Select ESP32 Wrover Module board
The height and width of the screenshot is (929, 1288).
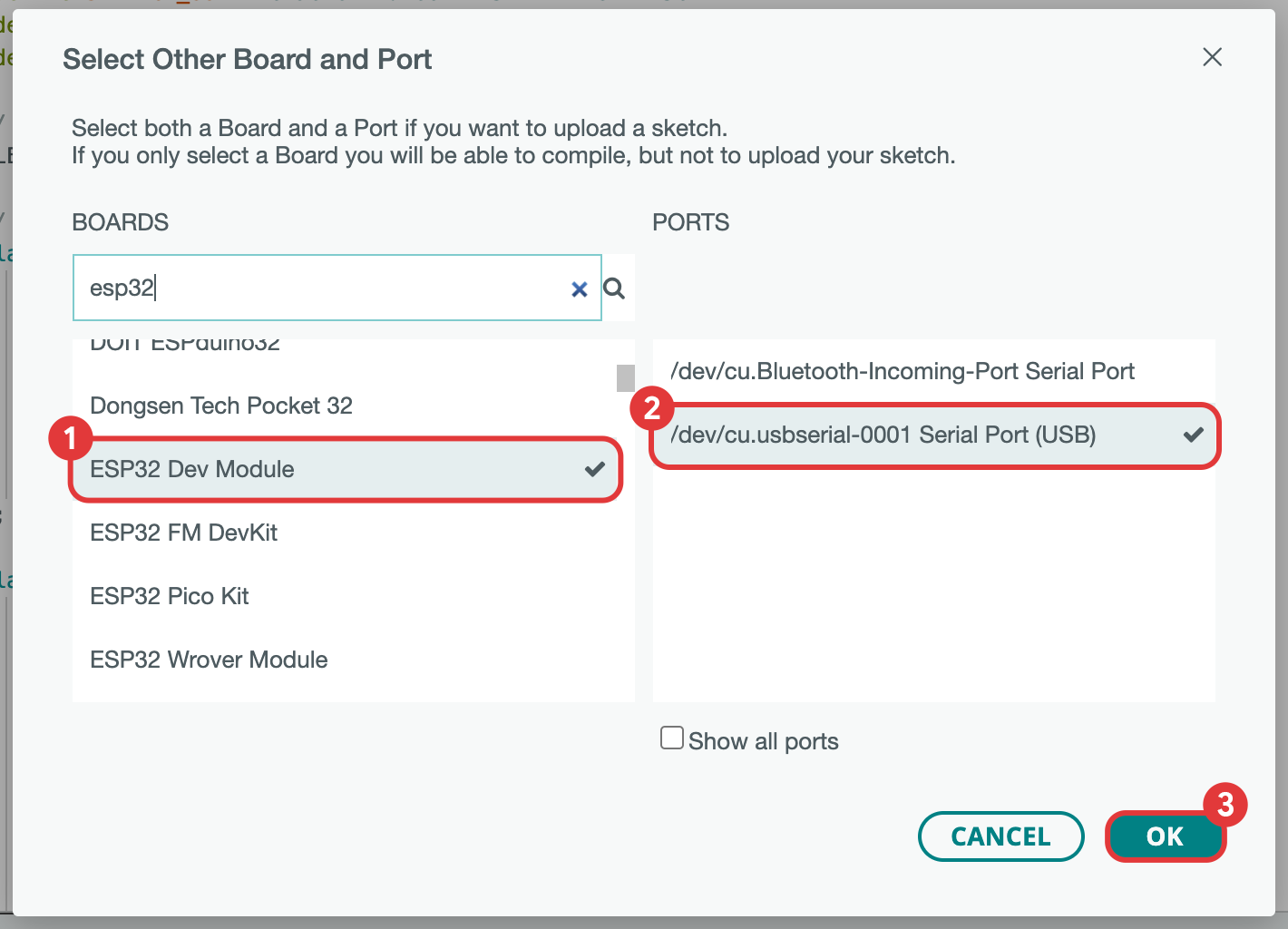209,660
